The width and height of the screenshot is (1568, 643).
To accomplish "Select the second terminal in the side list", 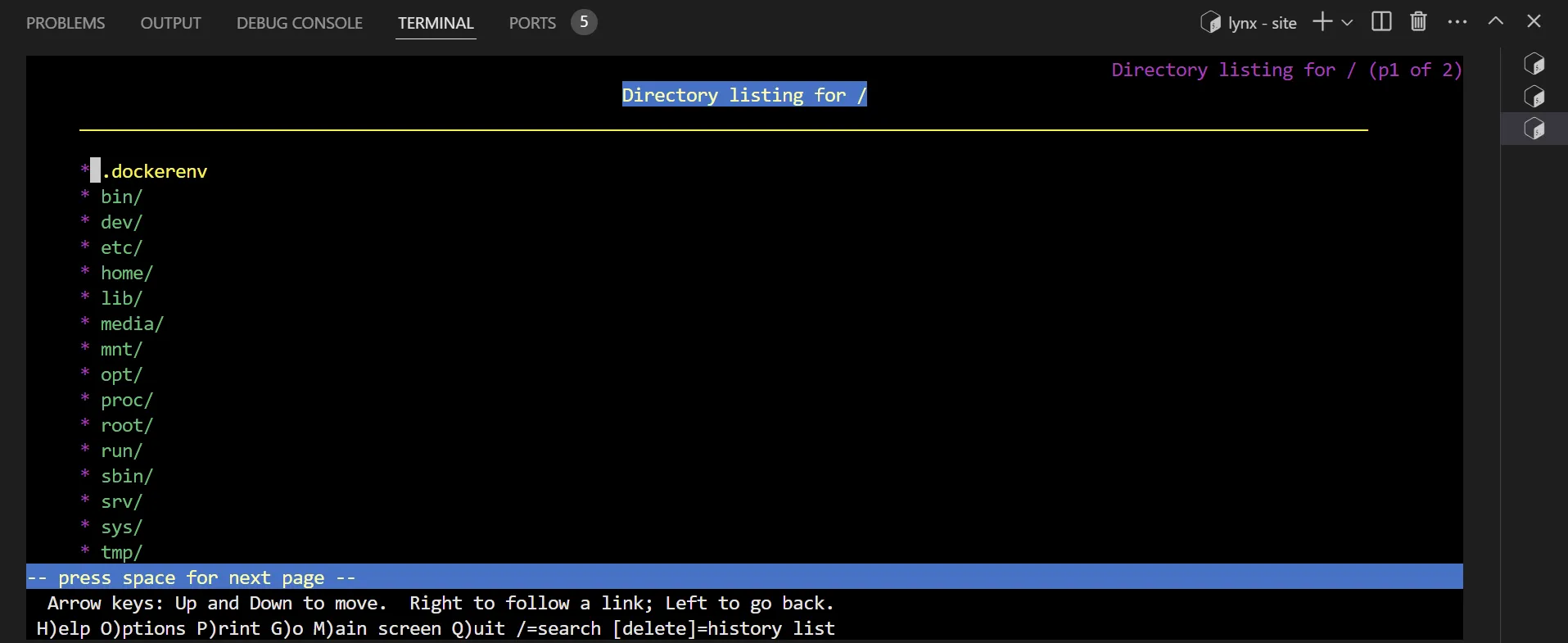I will coord(1534,97).
